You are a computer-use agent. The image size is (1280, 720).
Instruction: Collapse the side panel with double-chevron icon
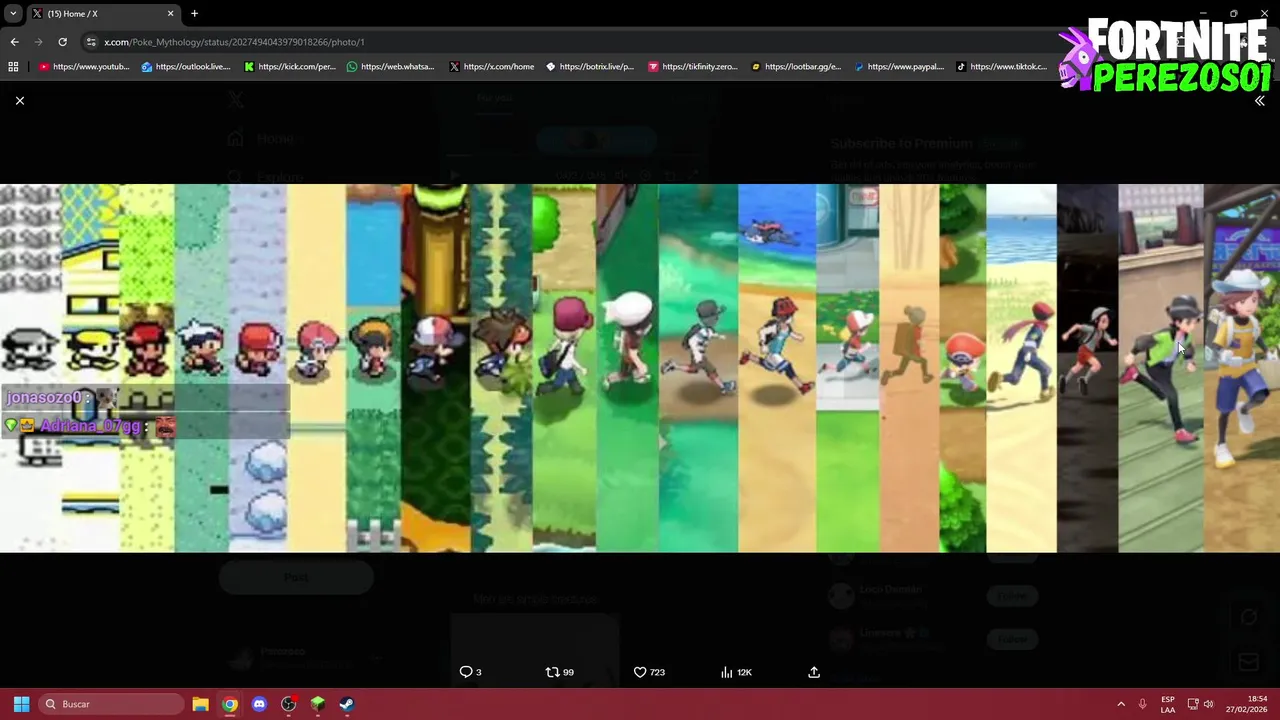coord(1260,101)
